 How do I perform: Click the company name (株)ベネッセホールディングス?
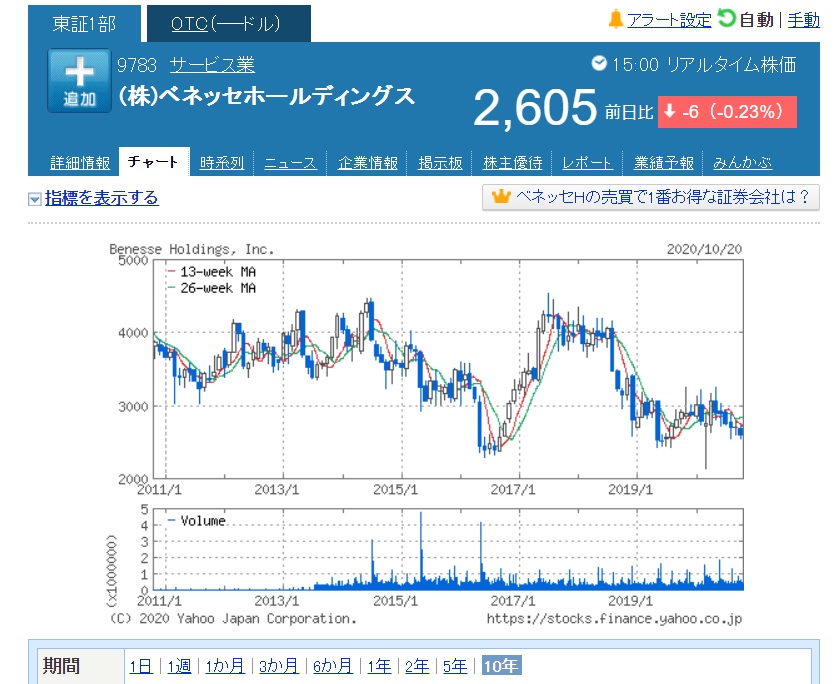pos(266,96)
